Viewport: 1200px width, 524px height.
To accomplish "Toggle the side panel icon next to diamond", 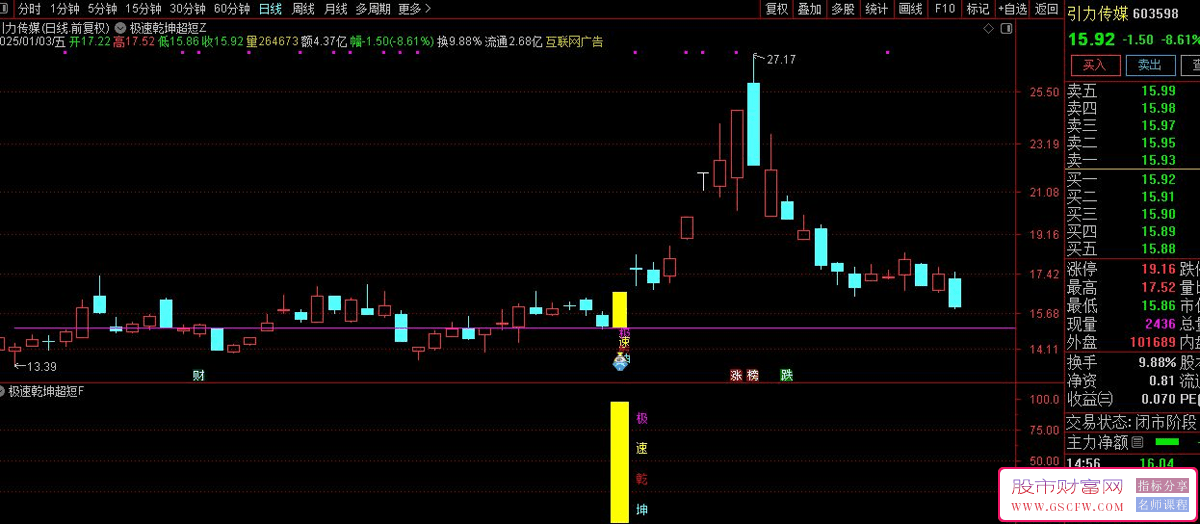I will pos(1006,30).
